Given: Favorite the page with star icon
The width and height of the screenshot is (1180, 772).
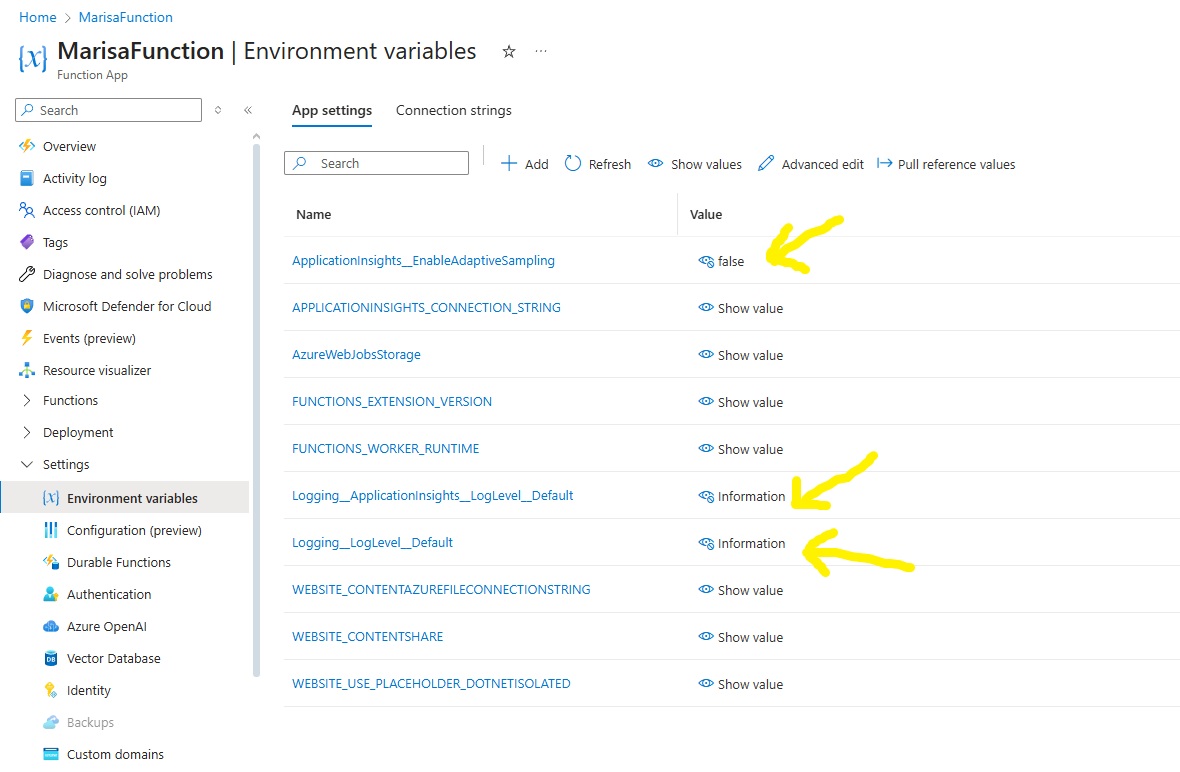Looking at the screenshot, I should coord(509,52).
